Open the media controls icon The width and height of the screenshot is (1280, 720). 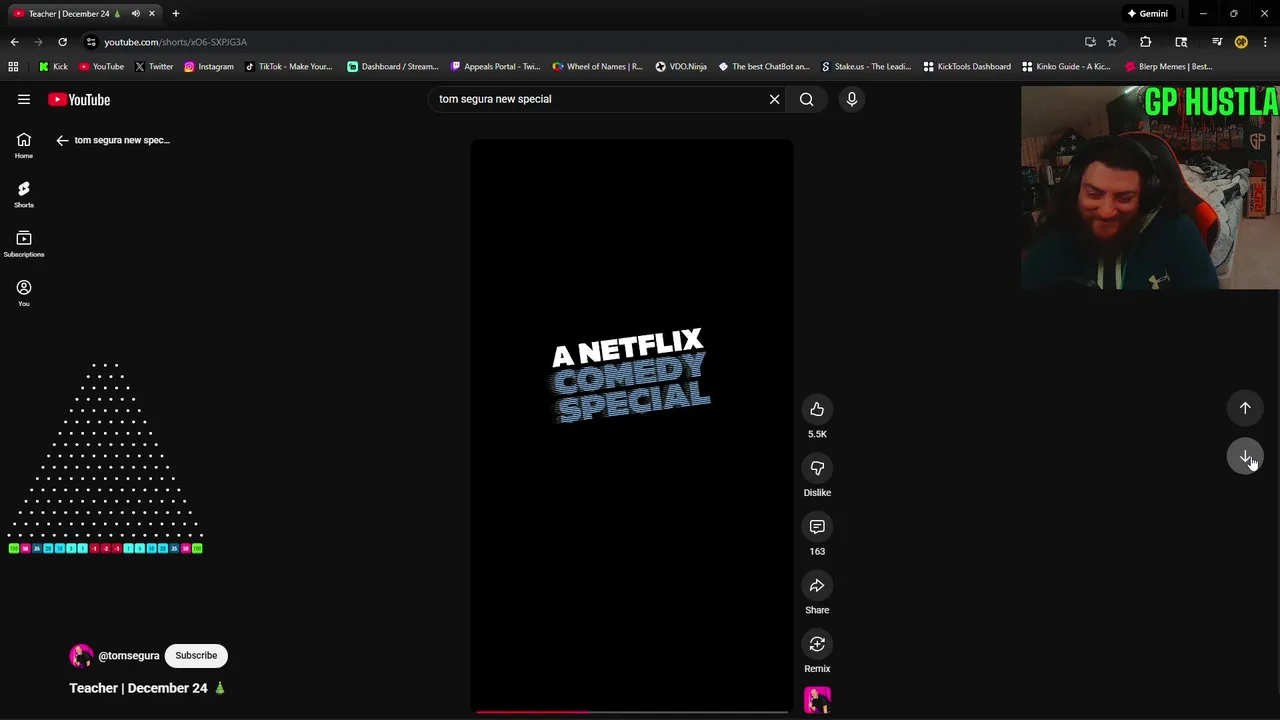tap(1217, 42)
